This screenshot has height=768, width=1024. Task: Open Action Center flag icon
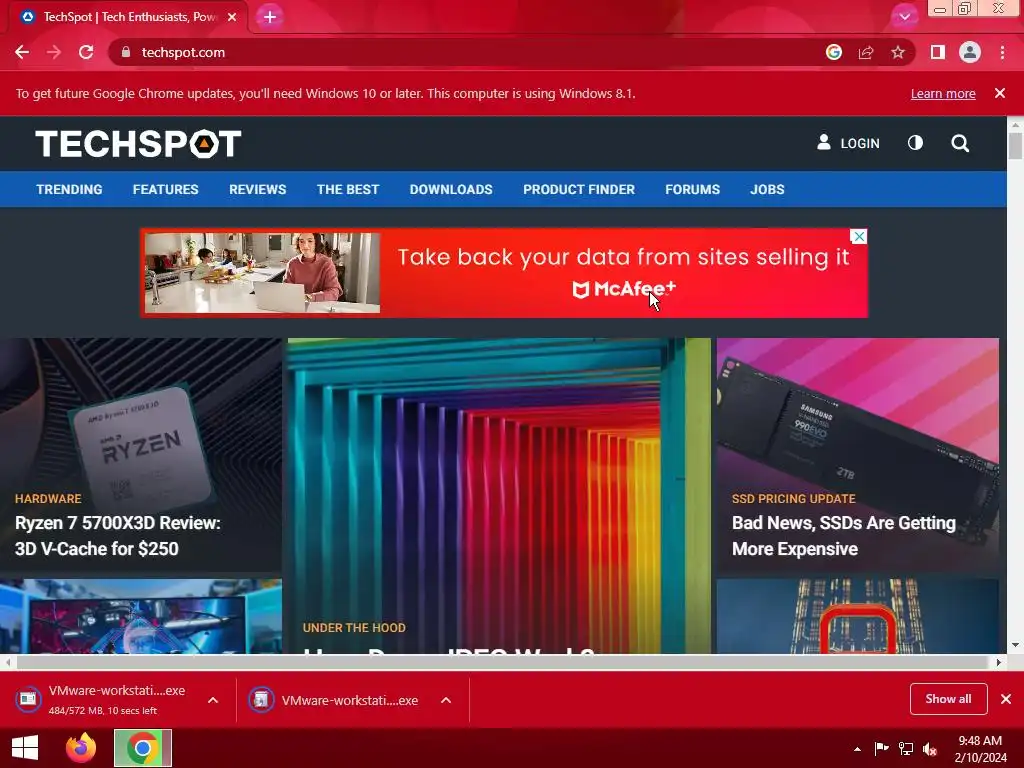coord(881,749)
